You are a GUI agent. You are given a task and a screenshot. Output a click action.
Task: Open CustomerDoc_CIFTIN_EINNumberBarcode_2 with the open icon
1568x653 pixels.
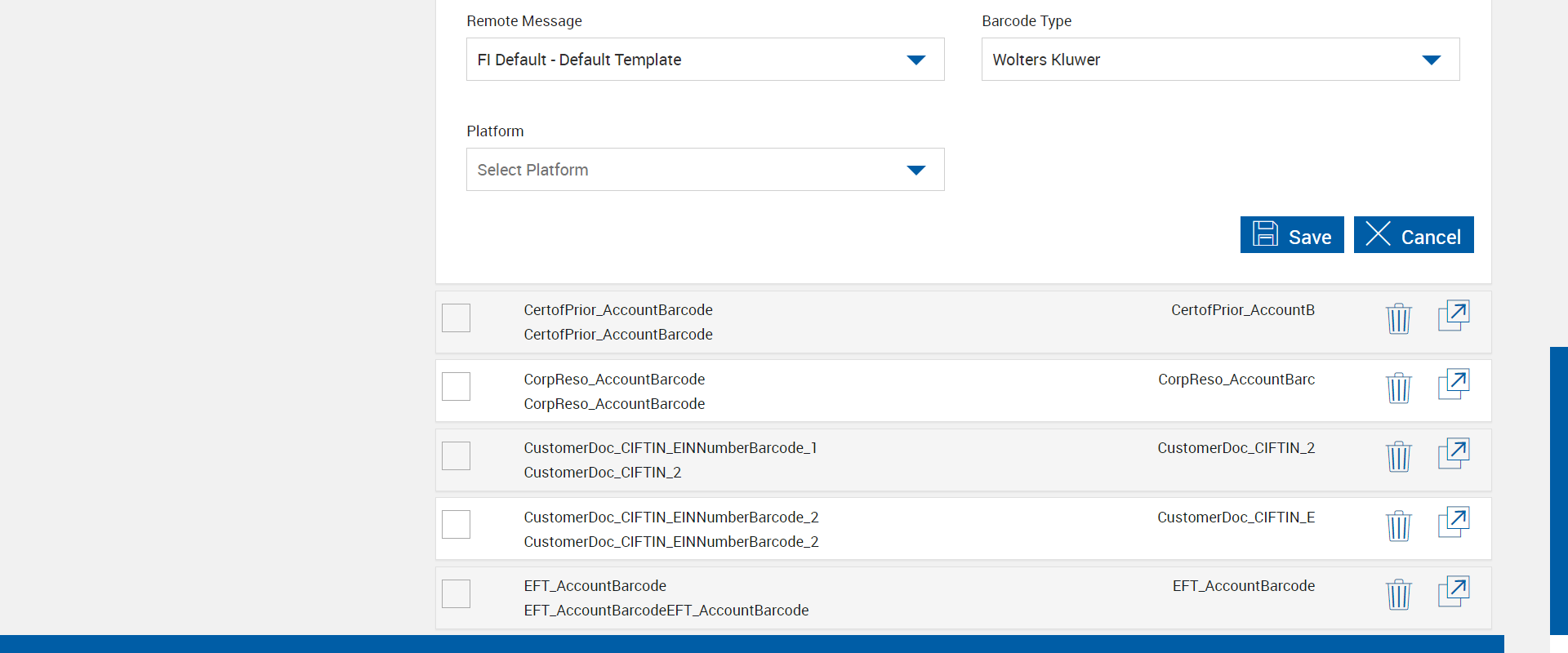[1453, 522]
